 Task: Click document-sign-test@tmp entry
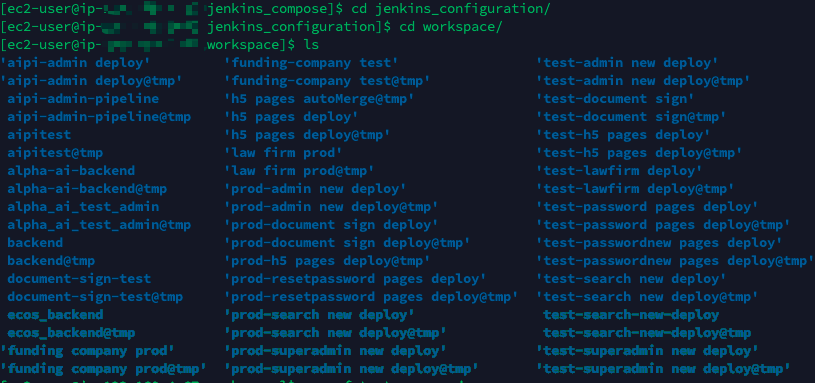pyautogui.click(x=95, y=297)
